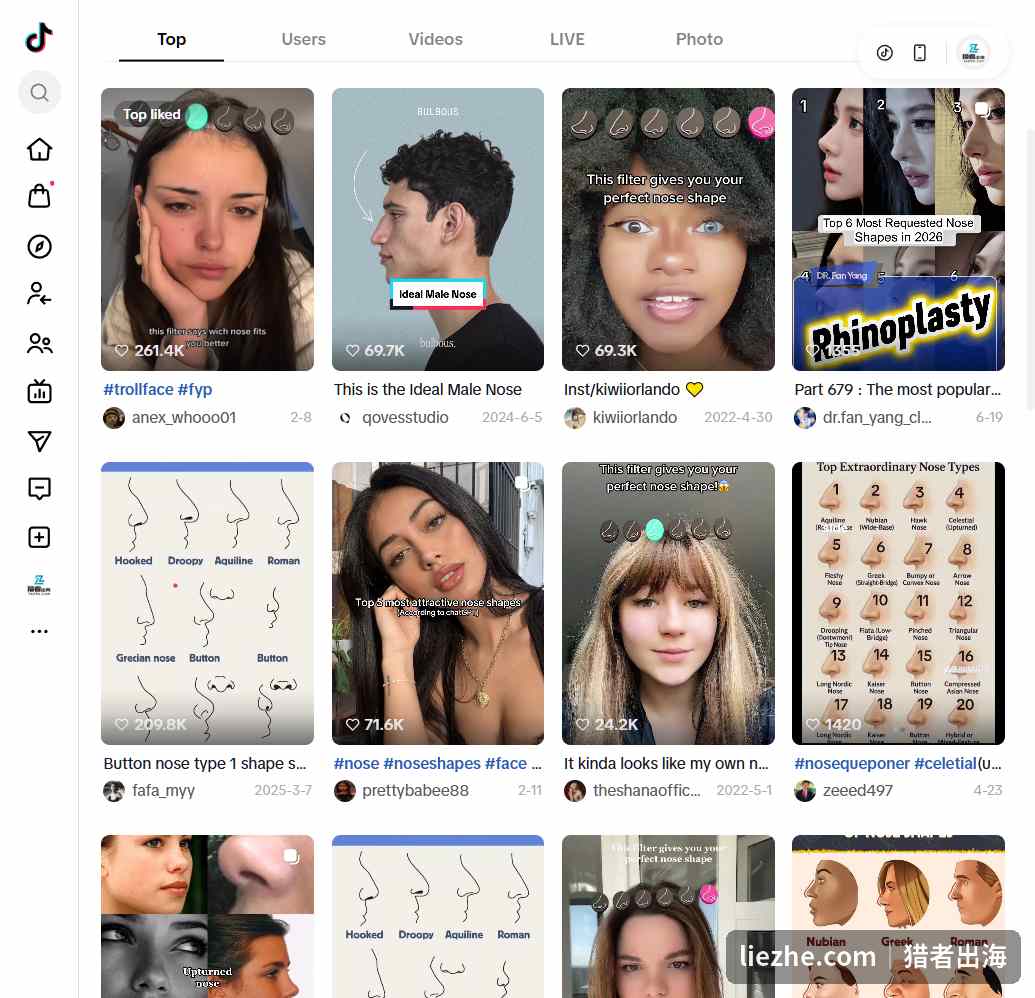1035x998 pixels.
Task: Click zeeed497's avatar picture
Action: [x=805, y=791]
